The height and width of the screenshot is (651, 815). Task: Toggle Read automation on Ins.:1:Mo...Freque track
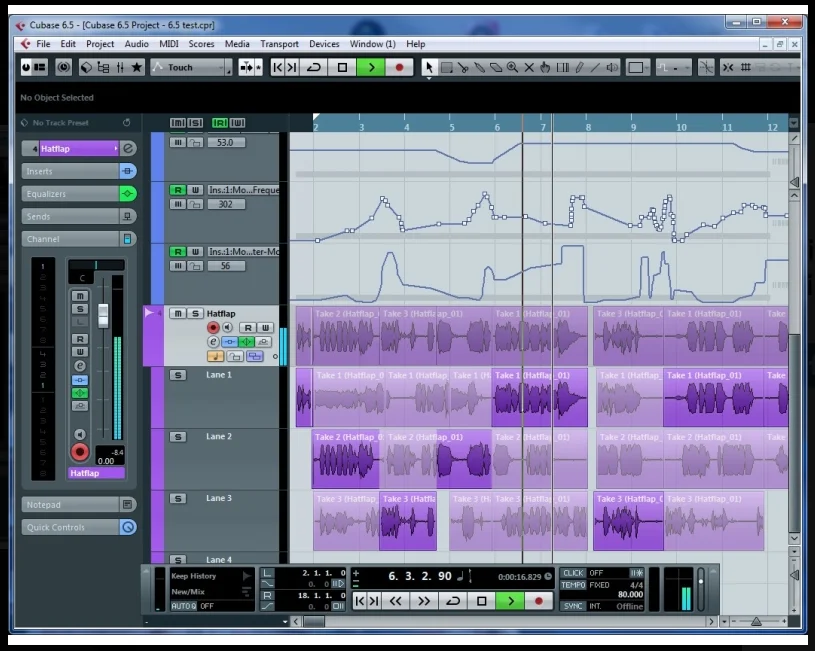pos(178,190)
